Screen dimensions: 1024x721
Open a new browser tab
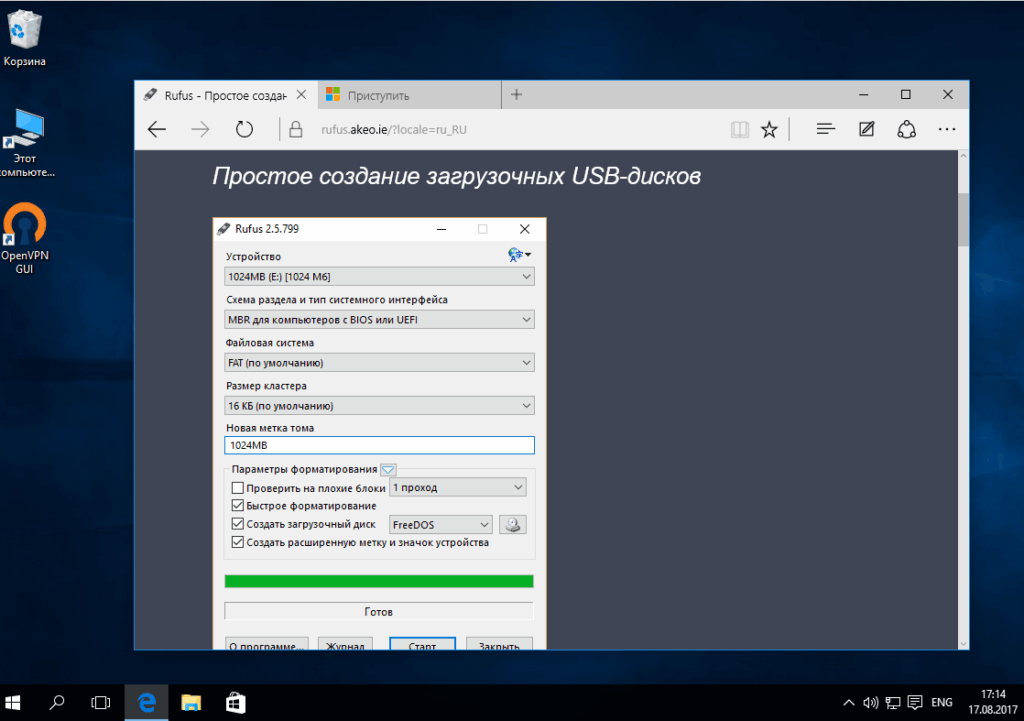click(x=517, y=95)
